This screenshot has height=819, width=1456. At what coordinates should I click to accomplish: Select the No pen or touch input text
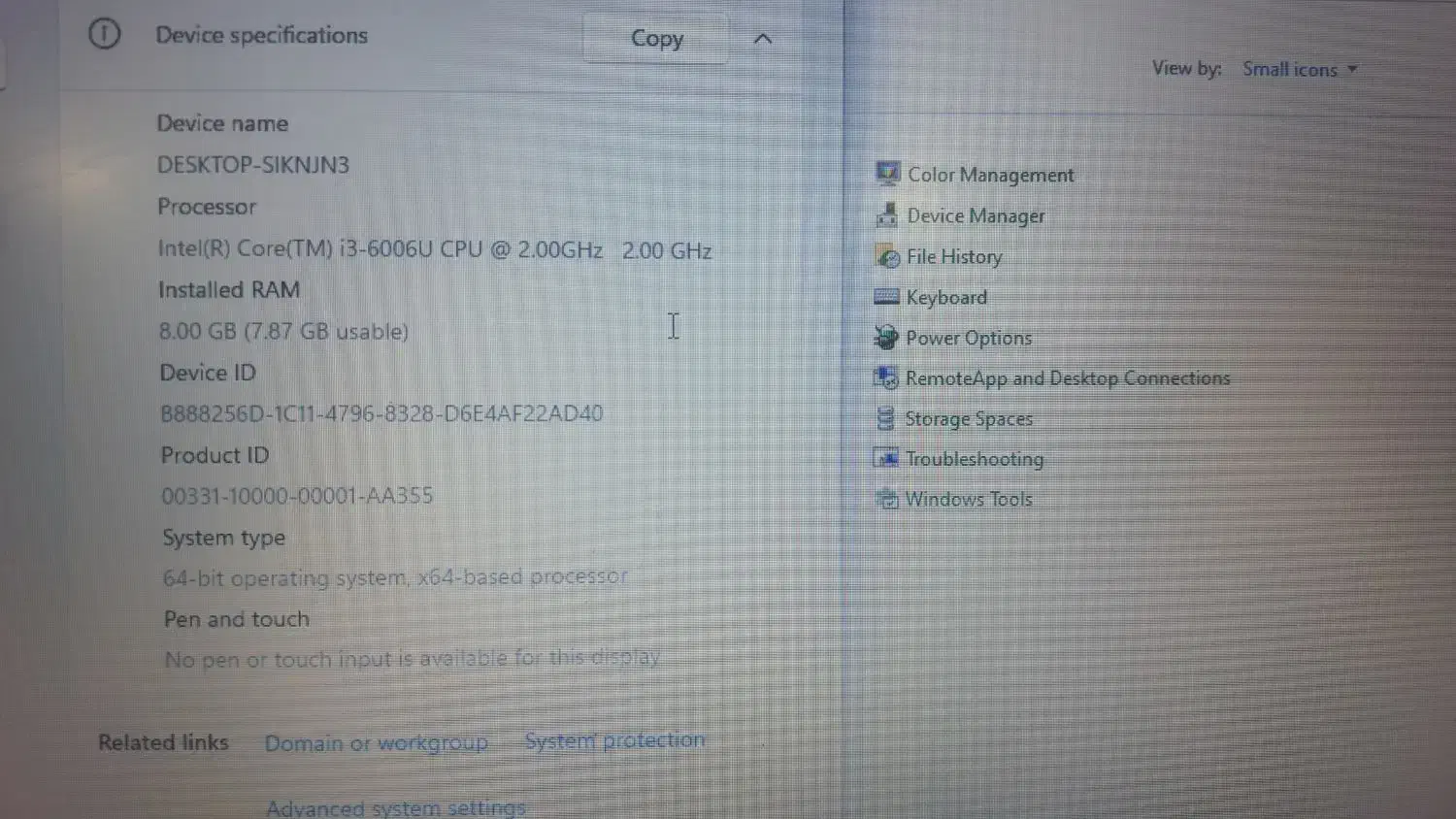tap(413, 659)
